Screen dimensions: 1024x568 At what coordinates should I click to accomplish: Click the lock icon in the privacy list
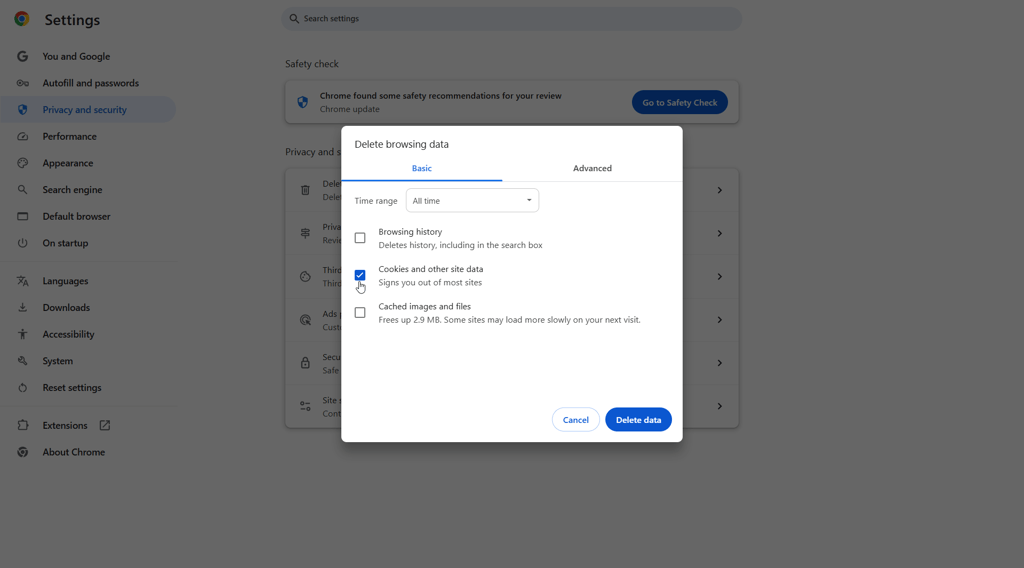[x=305, y=363]
